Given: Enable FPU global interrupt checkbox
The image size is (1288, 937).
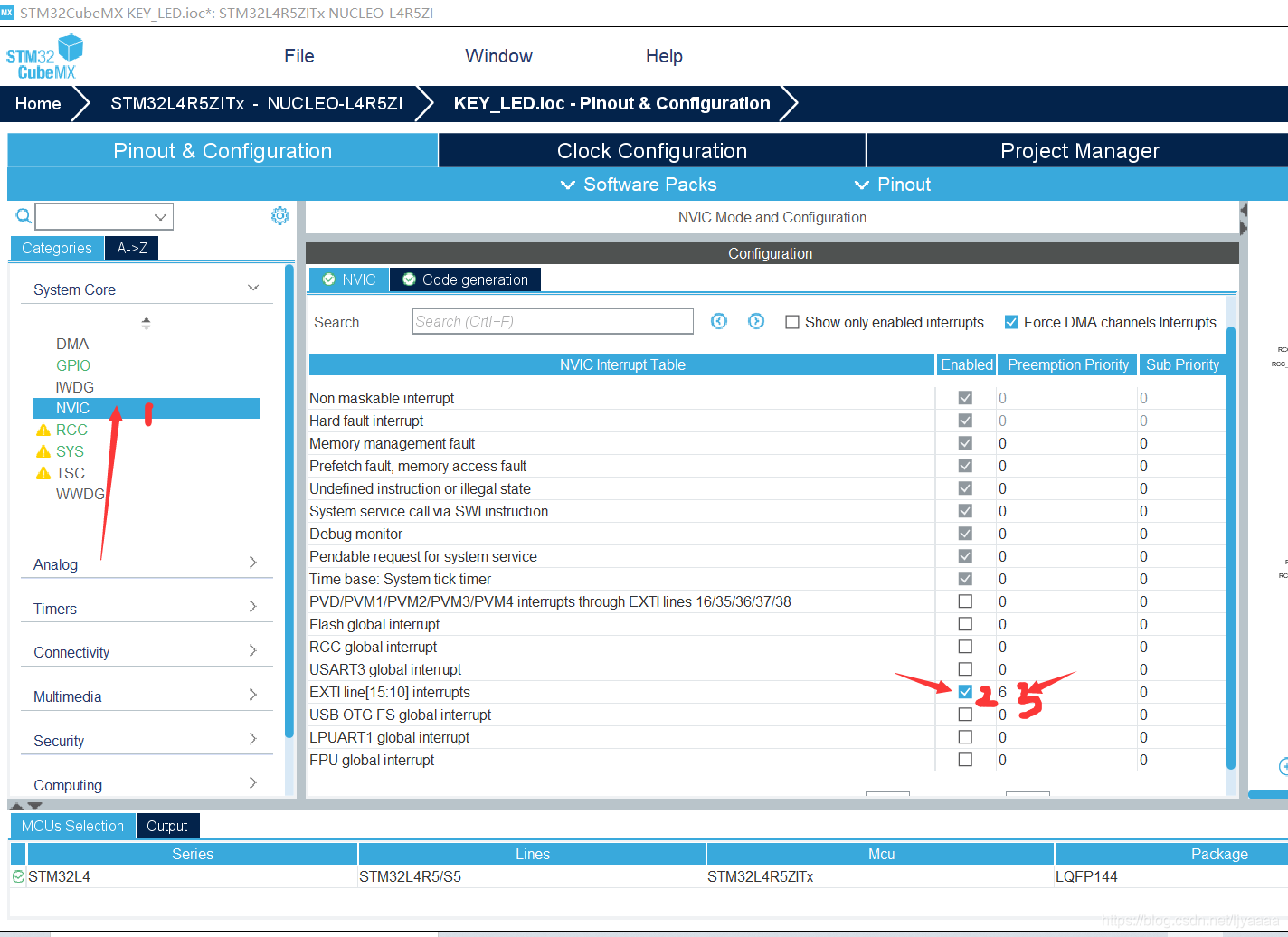Looking at the screenshot, I should (965, 760).
